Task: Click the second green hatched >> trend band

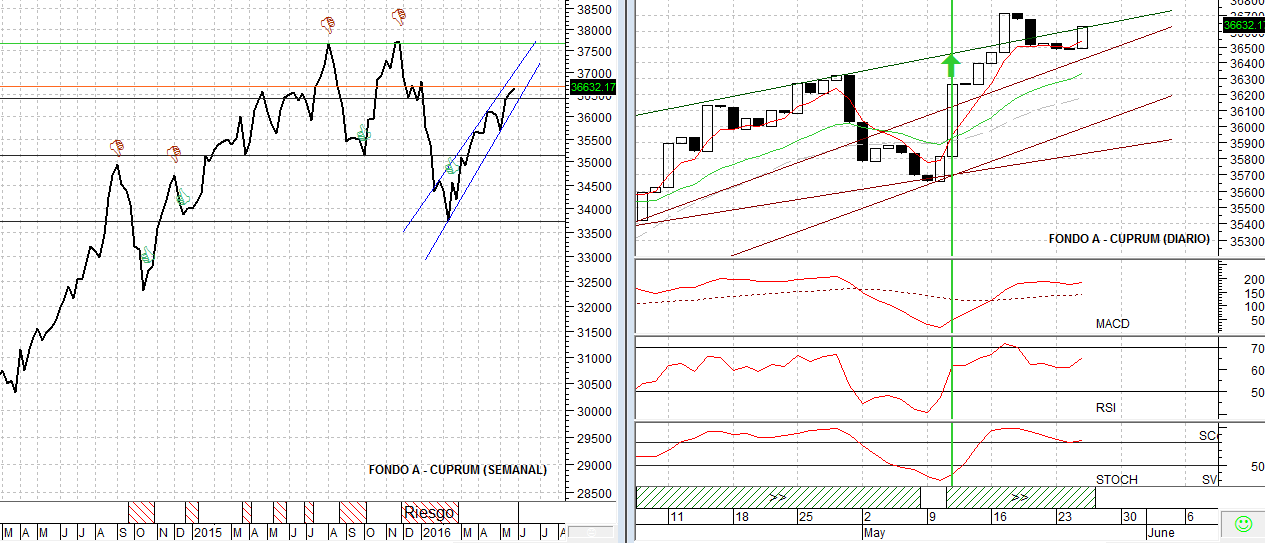Action: point(1020,496)
